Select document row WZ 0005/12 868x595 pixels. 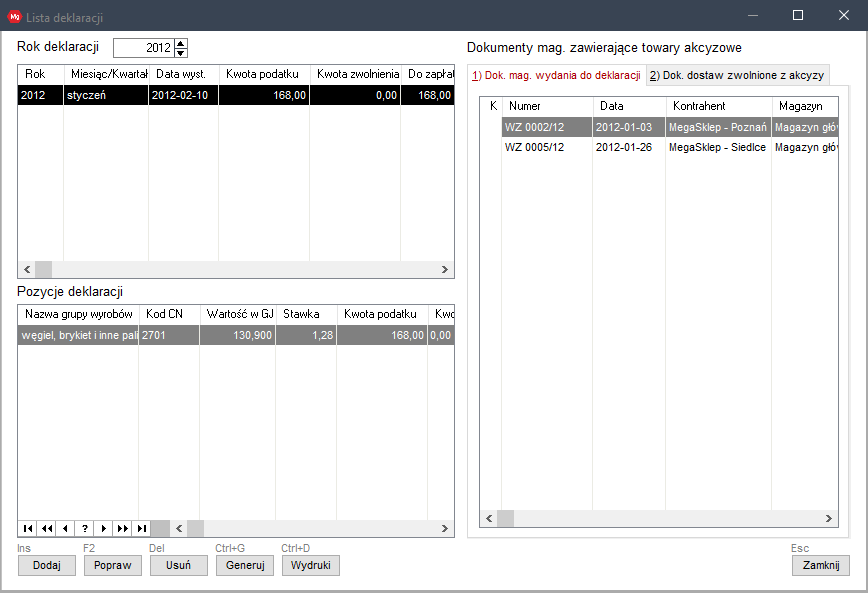535,147
